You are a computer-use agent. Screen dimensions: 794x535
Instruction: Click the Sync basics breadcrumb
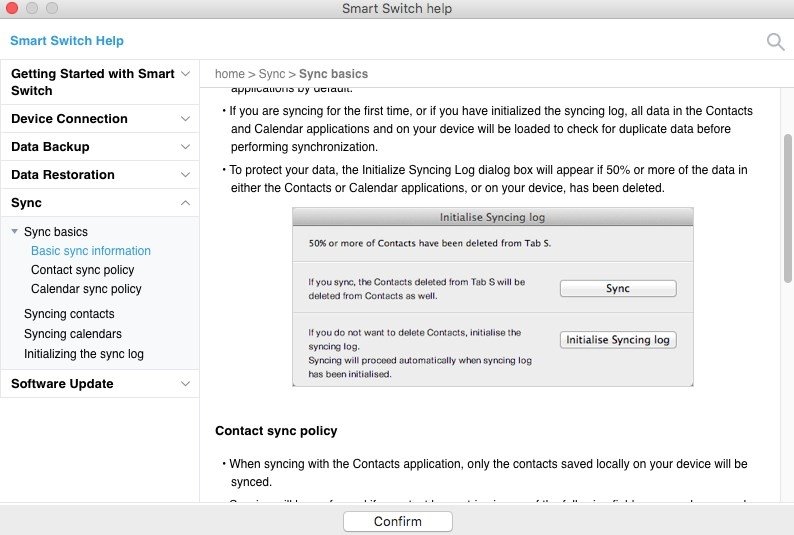click(x=333, y=74)
